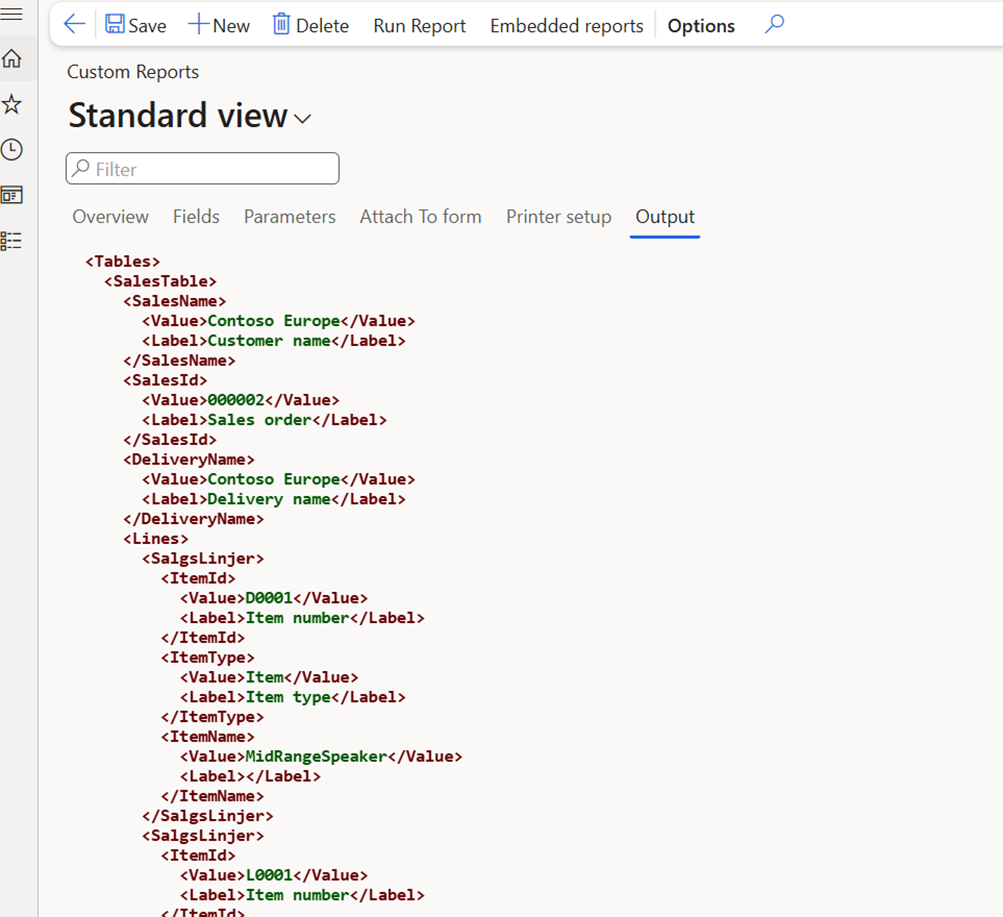Click into the Filter input field

(x=210, y=169)
